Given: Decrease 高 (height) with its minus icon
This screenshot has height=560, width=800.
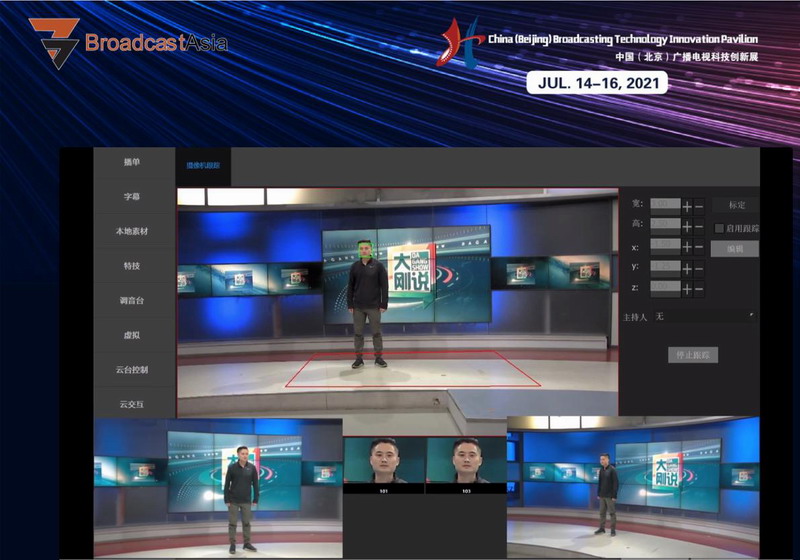Looking at the screenshot, I should (x=698, y=227).
